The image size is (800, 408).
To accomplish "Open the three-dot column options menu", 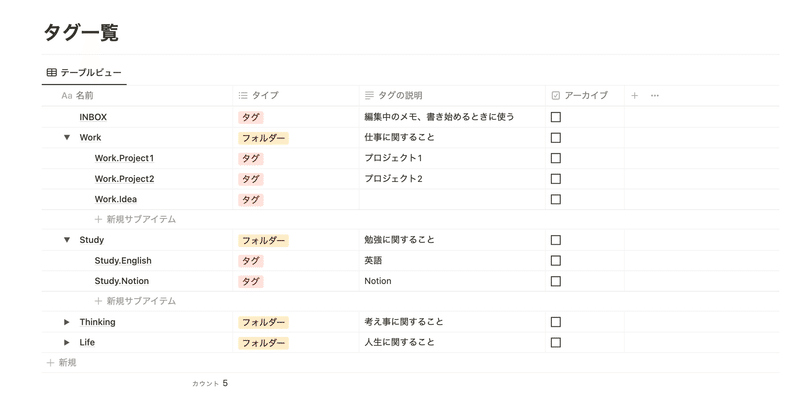I will tap(655, 95).
